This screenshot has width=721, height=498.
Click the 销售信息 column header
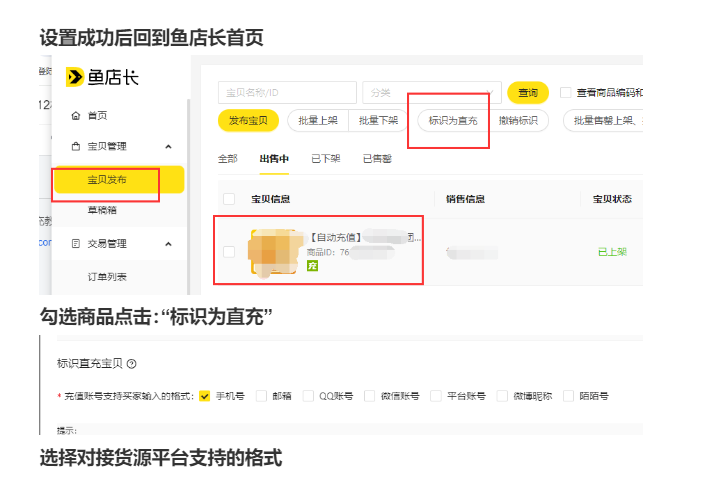465,199
